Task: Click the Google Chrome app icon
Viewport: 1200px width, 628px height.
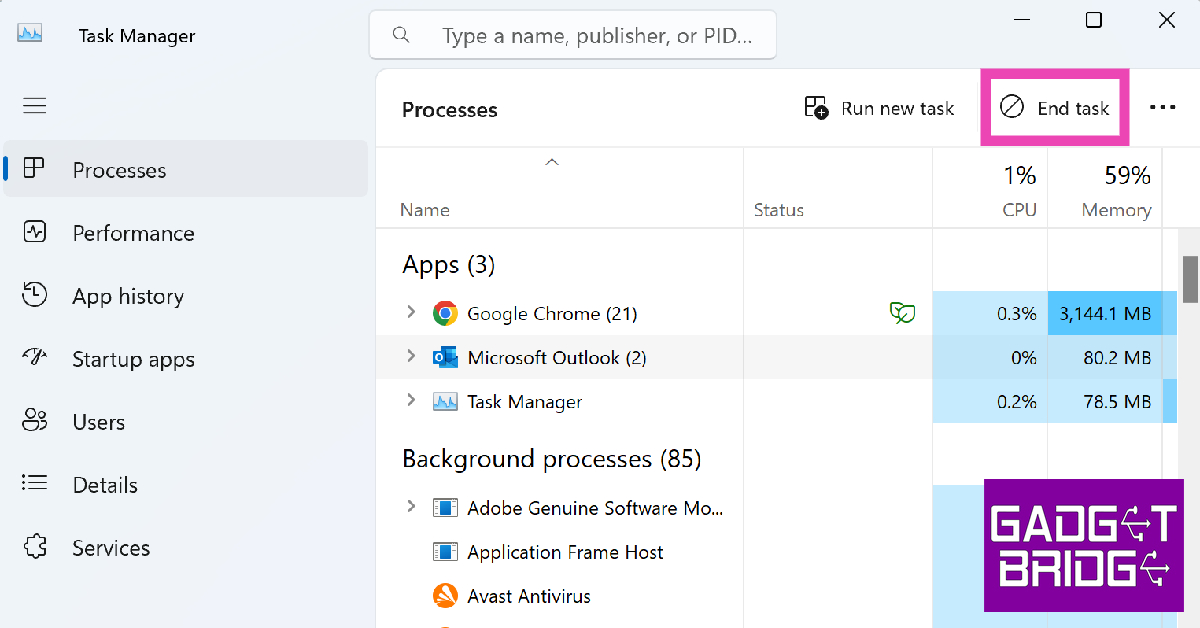Action: pyautogui.click(x=445, y=314)
